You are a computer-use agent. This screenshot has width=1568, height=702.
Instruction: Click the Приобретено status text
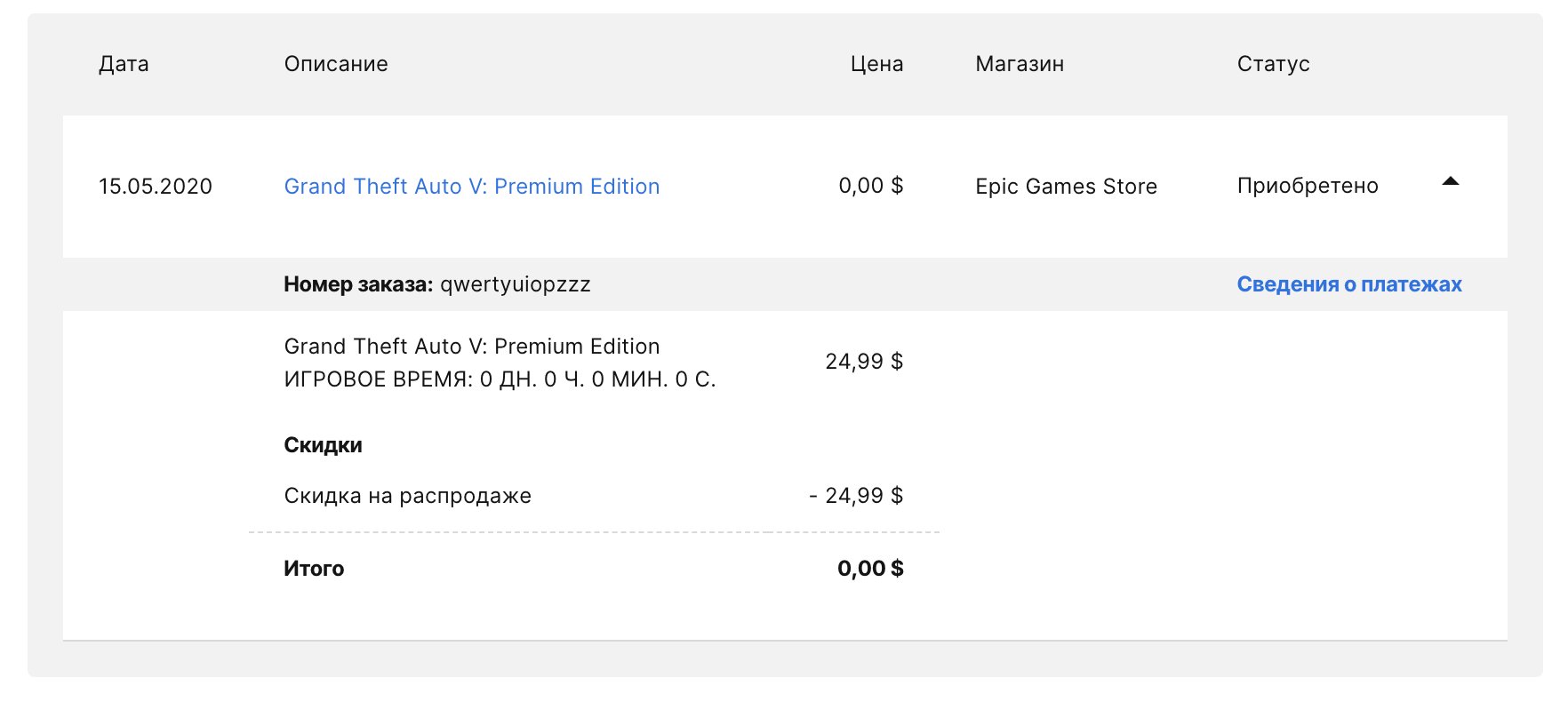click(x=1308, y=186)
